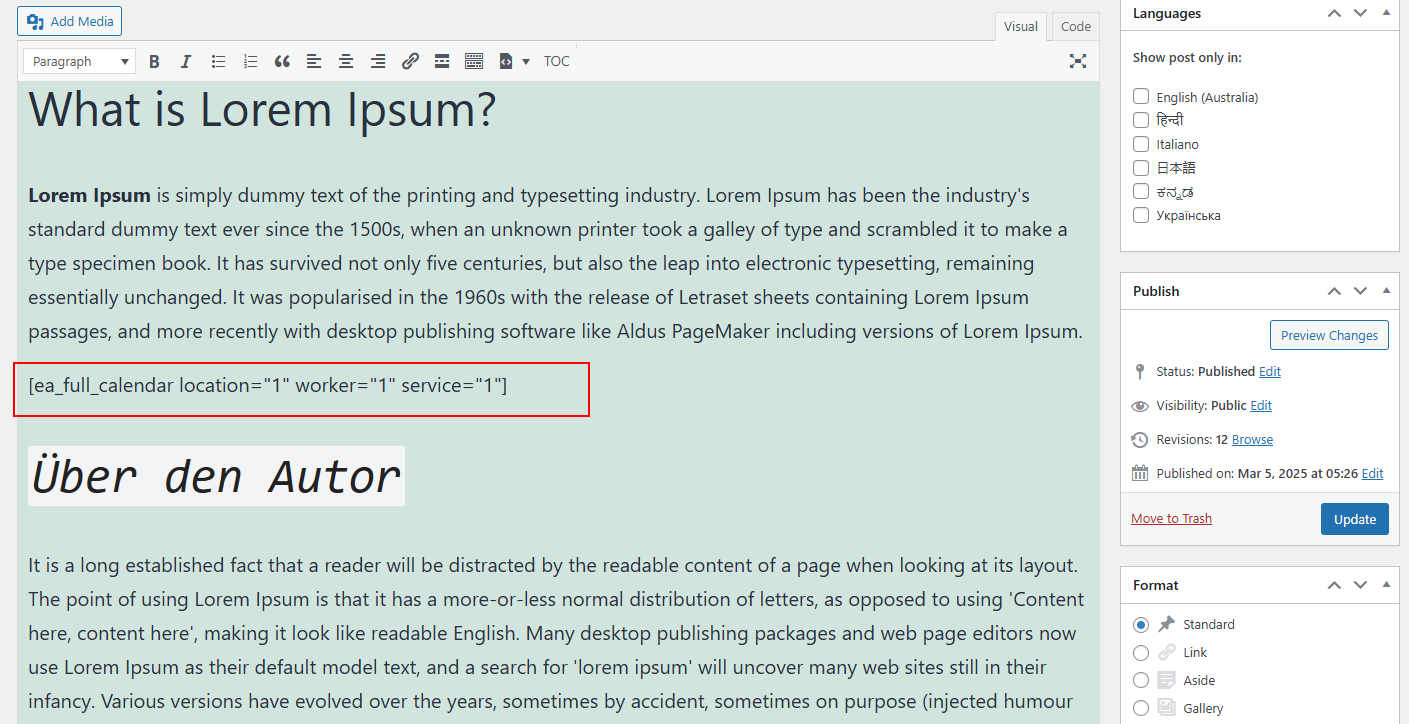Click the 'What is Lorem Ipsum?' heading

pyautogui.click(x=262, y=110)
